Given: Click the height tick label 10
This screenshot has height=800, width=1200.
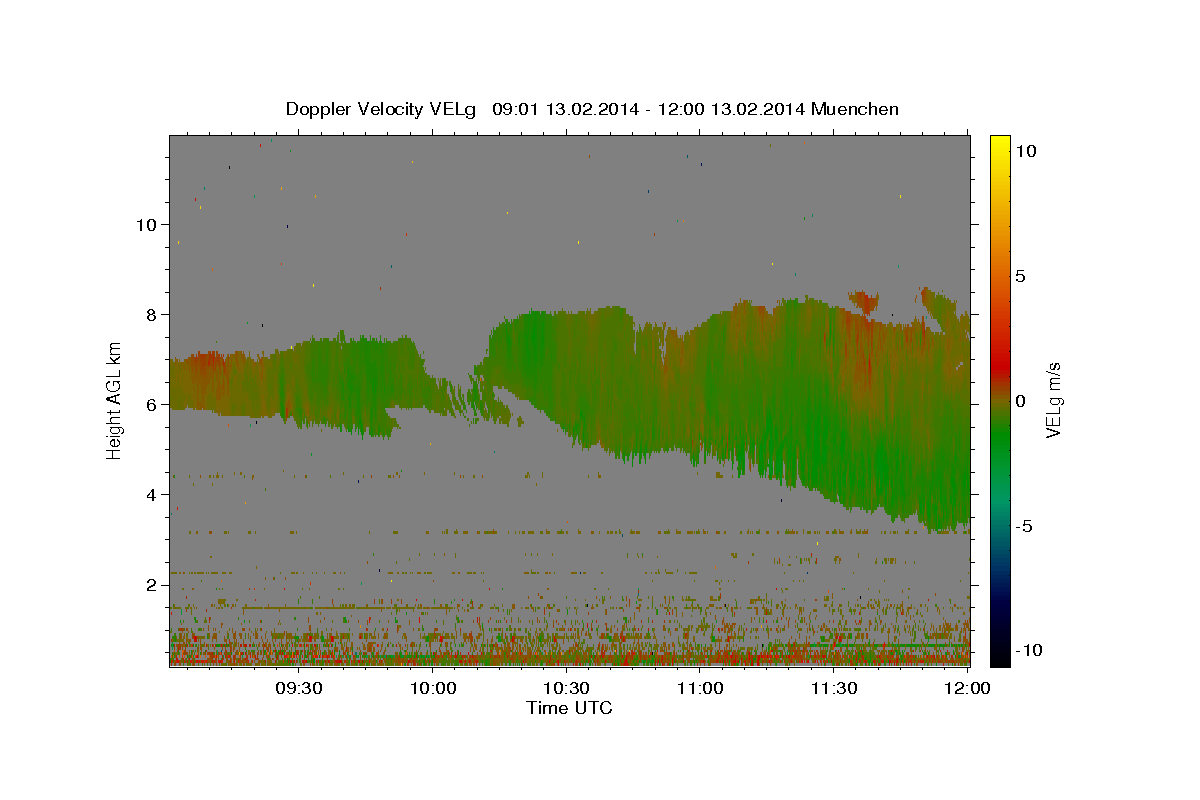Looking at the screenshot, I should coord(145,225).
